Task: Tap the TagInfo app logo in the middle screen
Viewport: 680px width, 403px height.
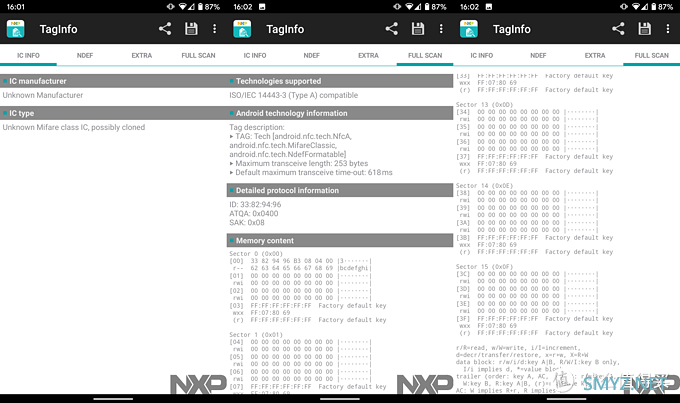Action: pos(242,29)
